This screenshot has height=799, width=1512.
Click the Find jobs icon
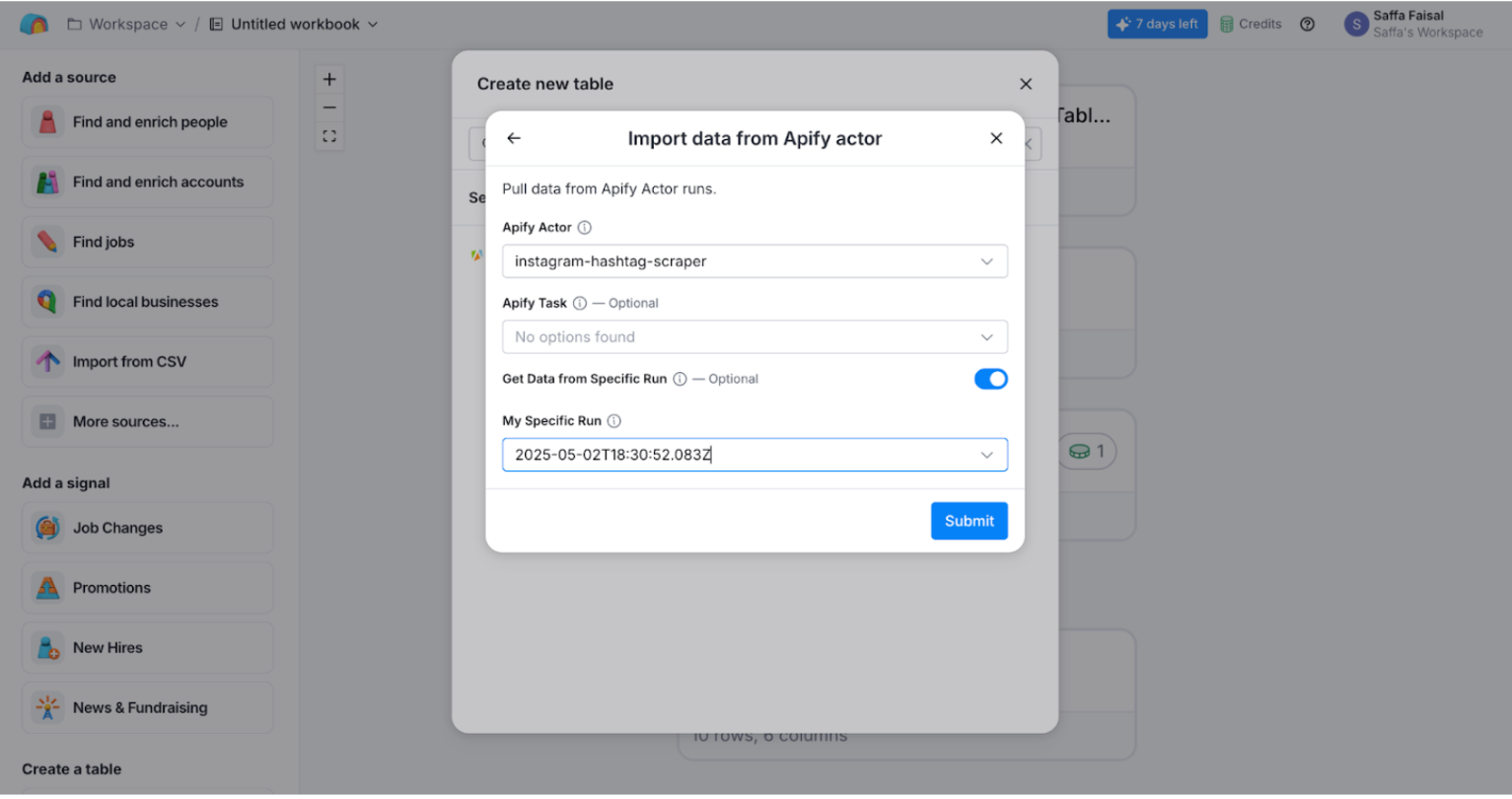tap(47, 242)
